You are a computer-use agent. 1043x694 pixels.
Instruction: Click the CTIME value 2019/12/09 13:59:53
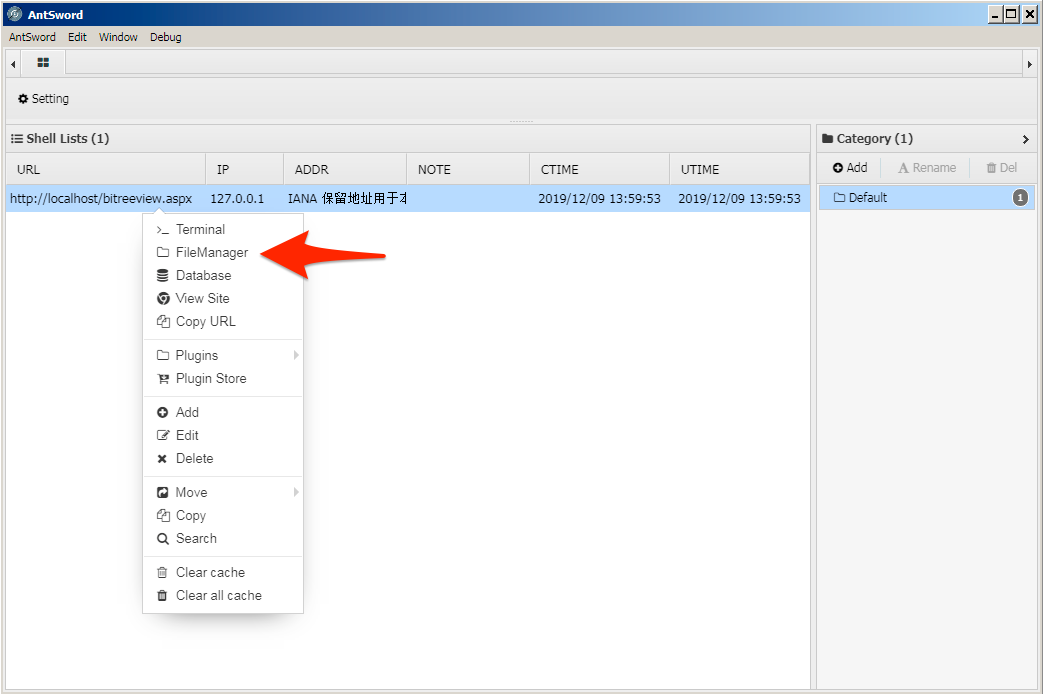pos(599,198)
